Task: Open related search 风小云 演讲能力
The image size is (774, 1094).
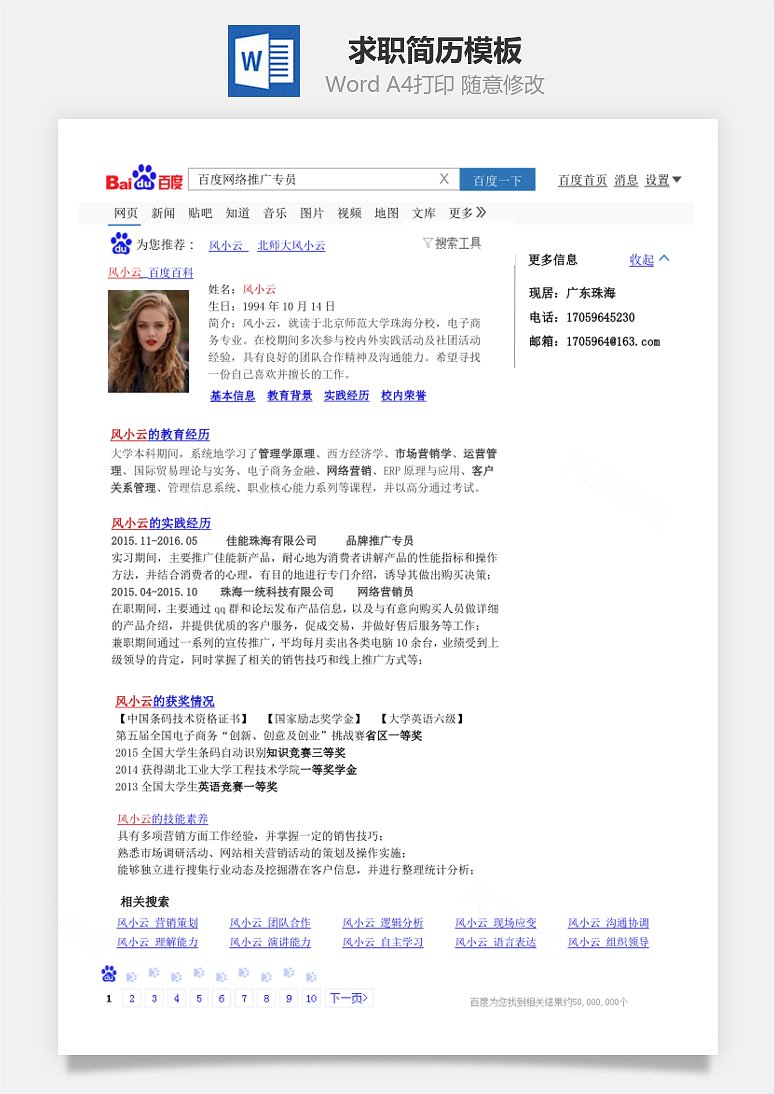Action: click(x=270, y=943)
